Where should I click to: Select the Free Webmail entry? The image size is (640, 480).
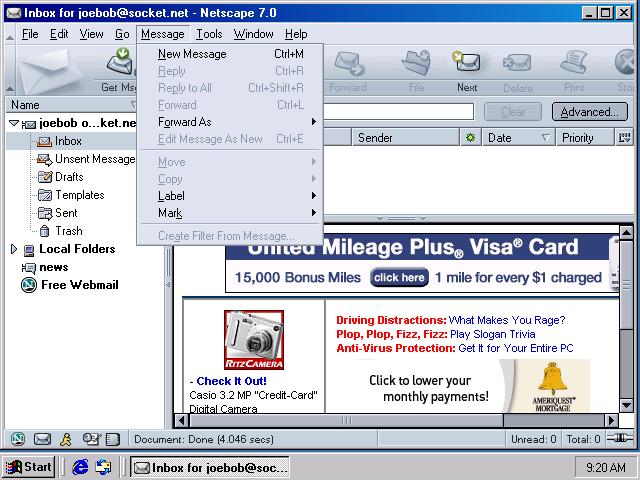(x=69, y=285)
